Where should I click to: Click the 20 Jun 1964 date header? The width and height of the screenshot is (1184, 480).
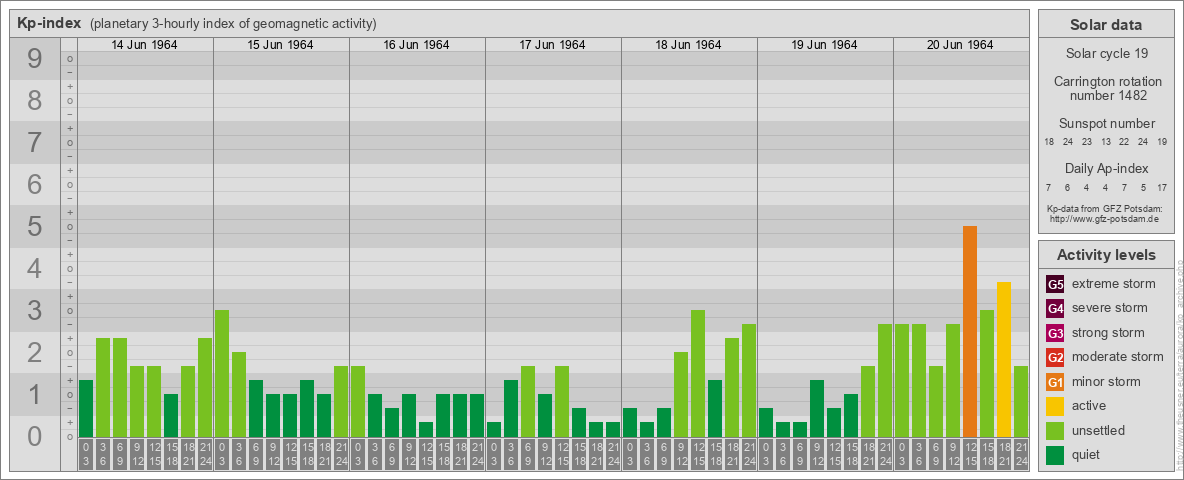[960, 45]
